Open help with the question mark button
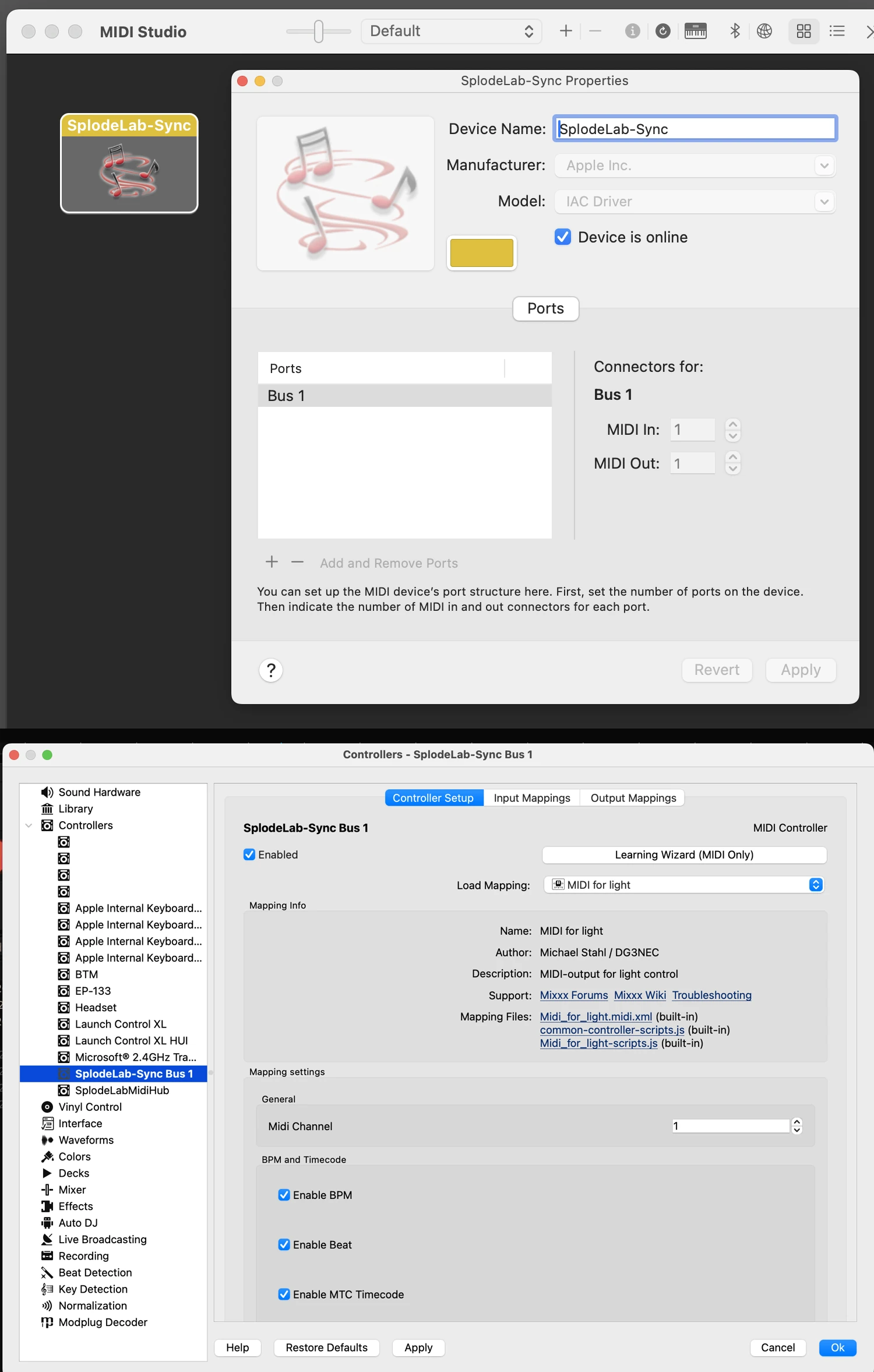The height and width of the screenshot is (1372, 874). (271, 670)
